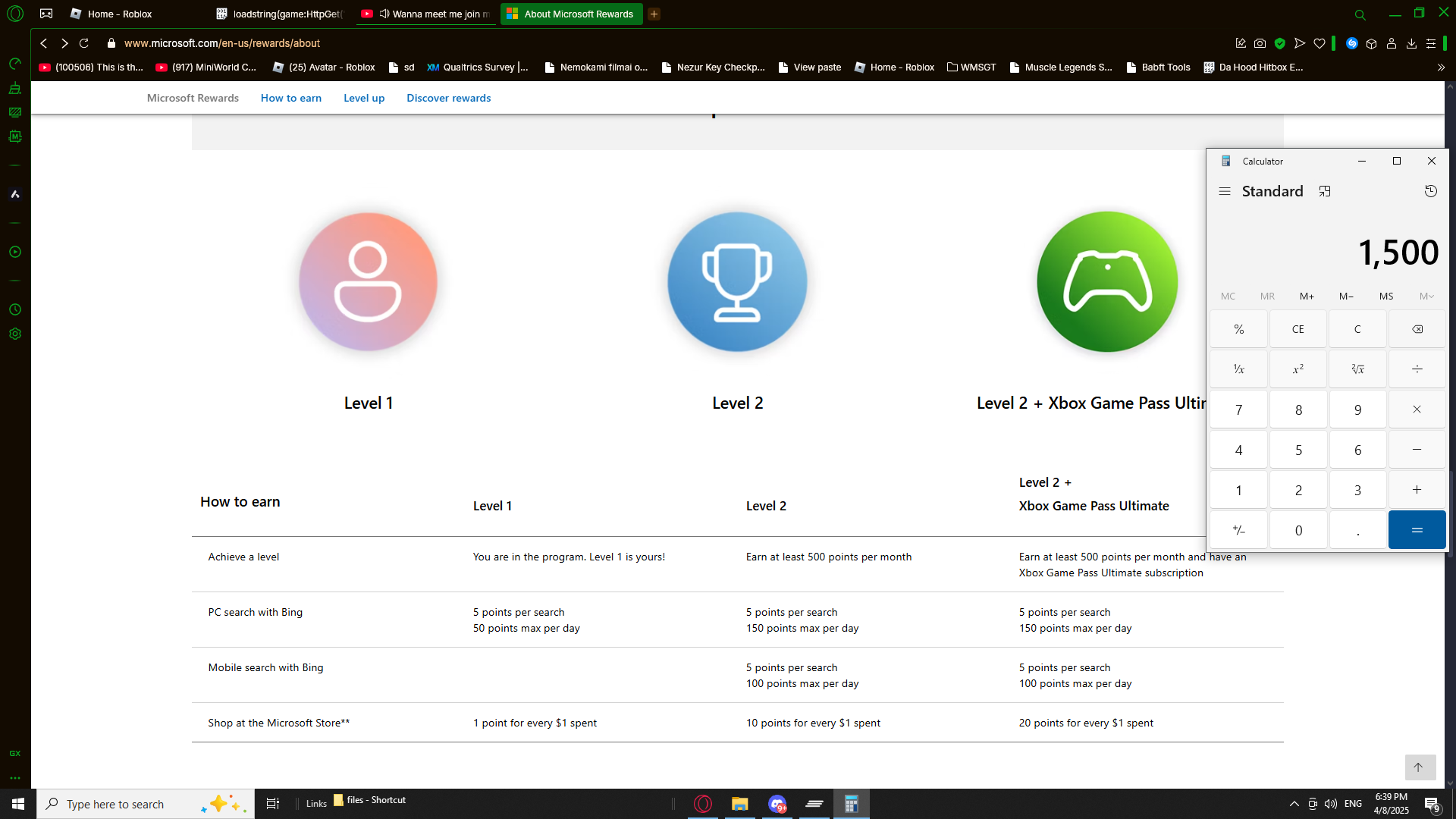Open Opera GX settings gear in sidebar
The image size is (1456, 819).
tap(14, 334)
